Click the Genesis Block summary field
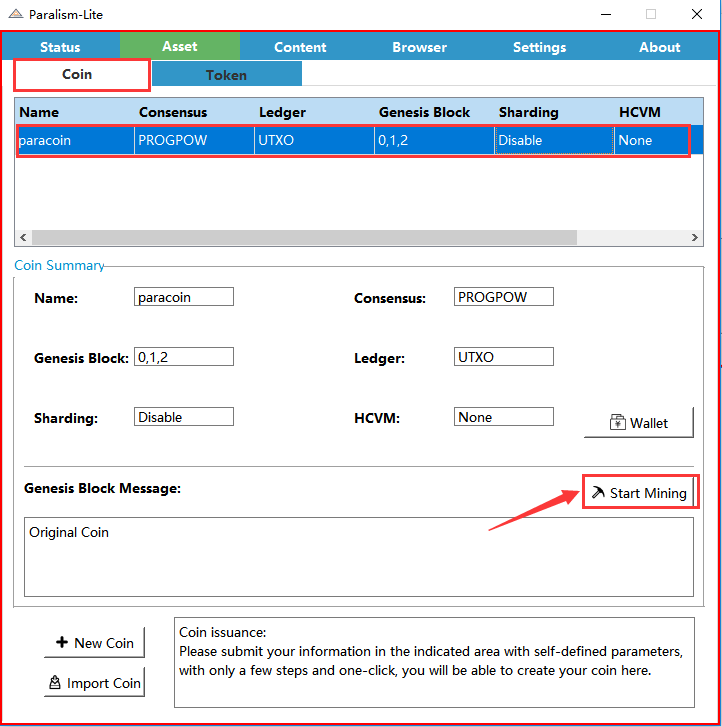Screen dimensions: 722x727 [x=184, y=357]
